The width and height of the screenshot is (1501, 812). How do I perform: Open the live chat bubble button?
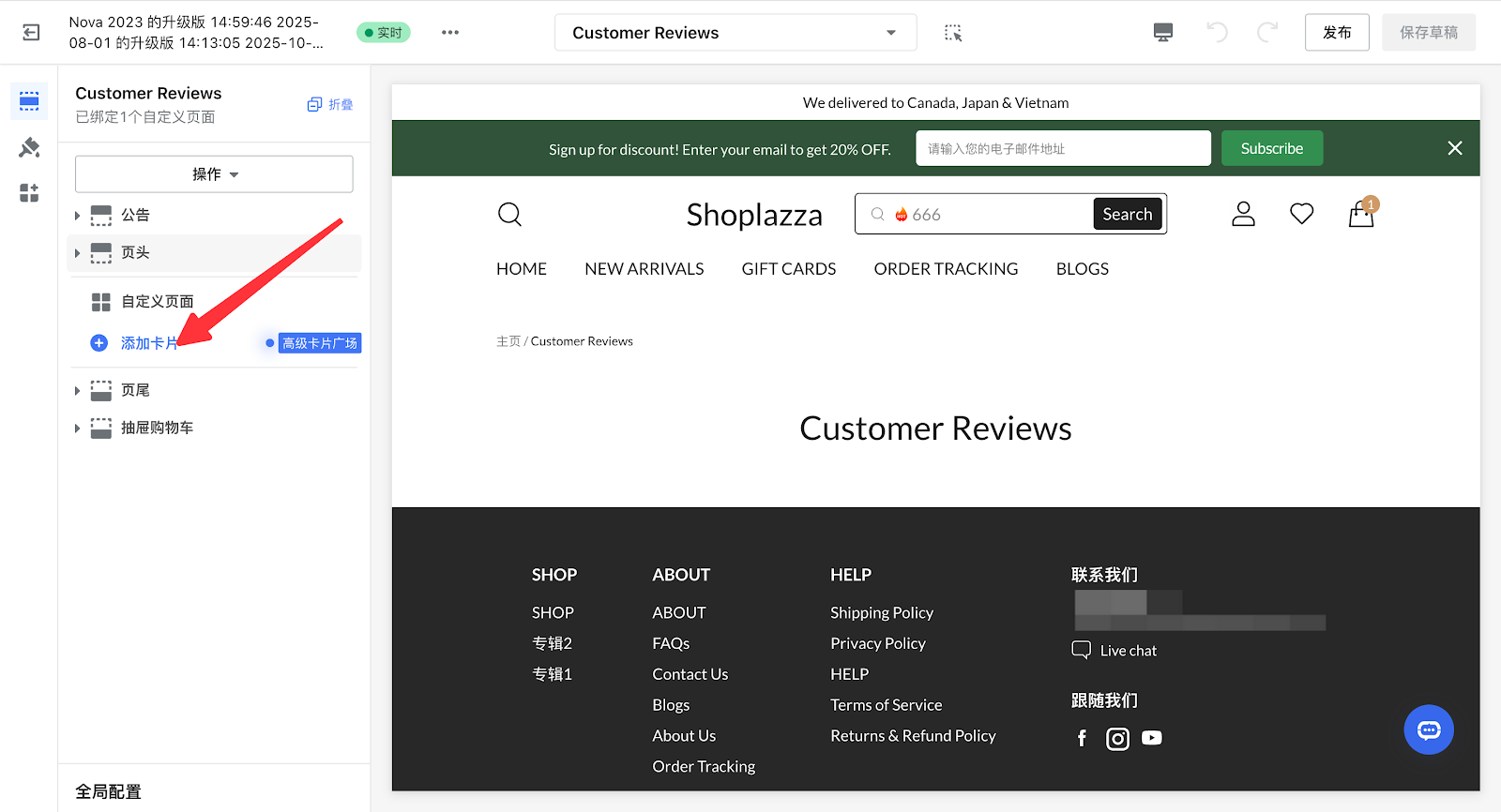tap(1428, 729)
